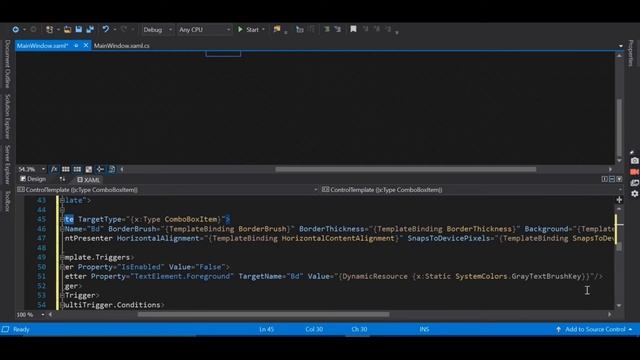Click ComboBoxItem text on line 45
The height and width of the screenshot is (360, 640).
(191, 219)
